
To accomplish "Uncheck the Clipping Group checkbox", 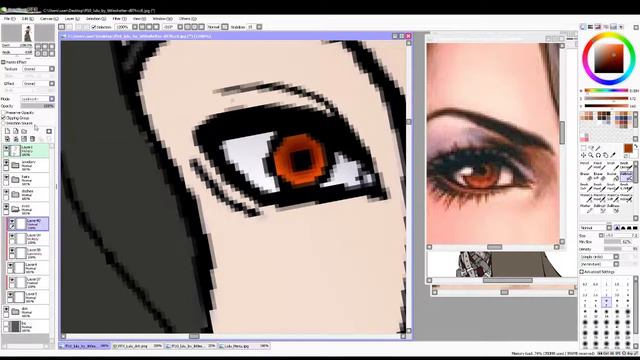I will pyautogui.click(x=4, y=118).
